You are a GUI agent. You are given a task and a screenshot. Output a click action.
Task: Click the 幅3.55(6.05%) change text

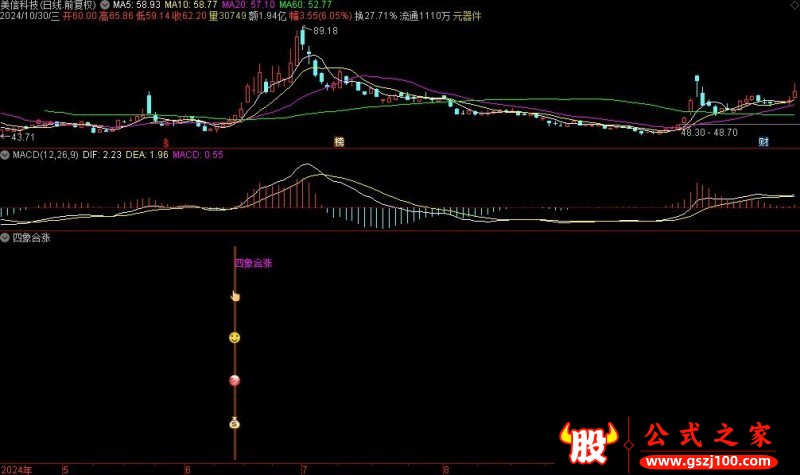coord(320,16)
